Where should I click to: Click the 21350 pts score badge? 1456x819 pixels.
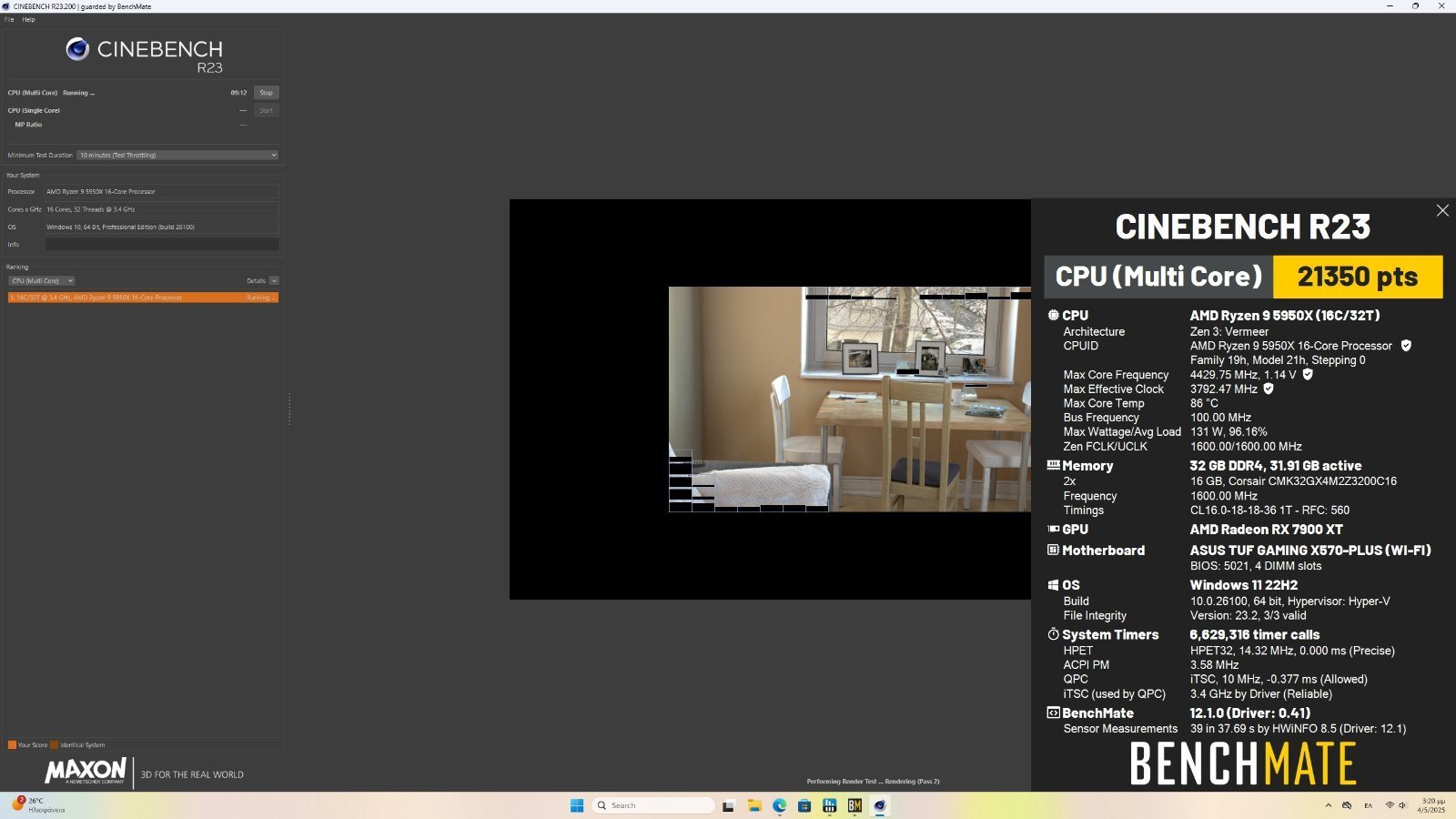click(1358, 277)
